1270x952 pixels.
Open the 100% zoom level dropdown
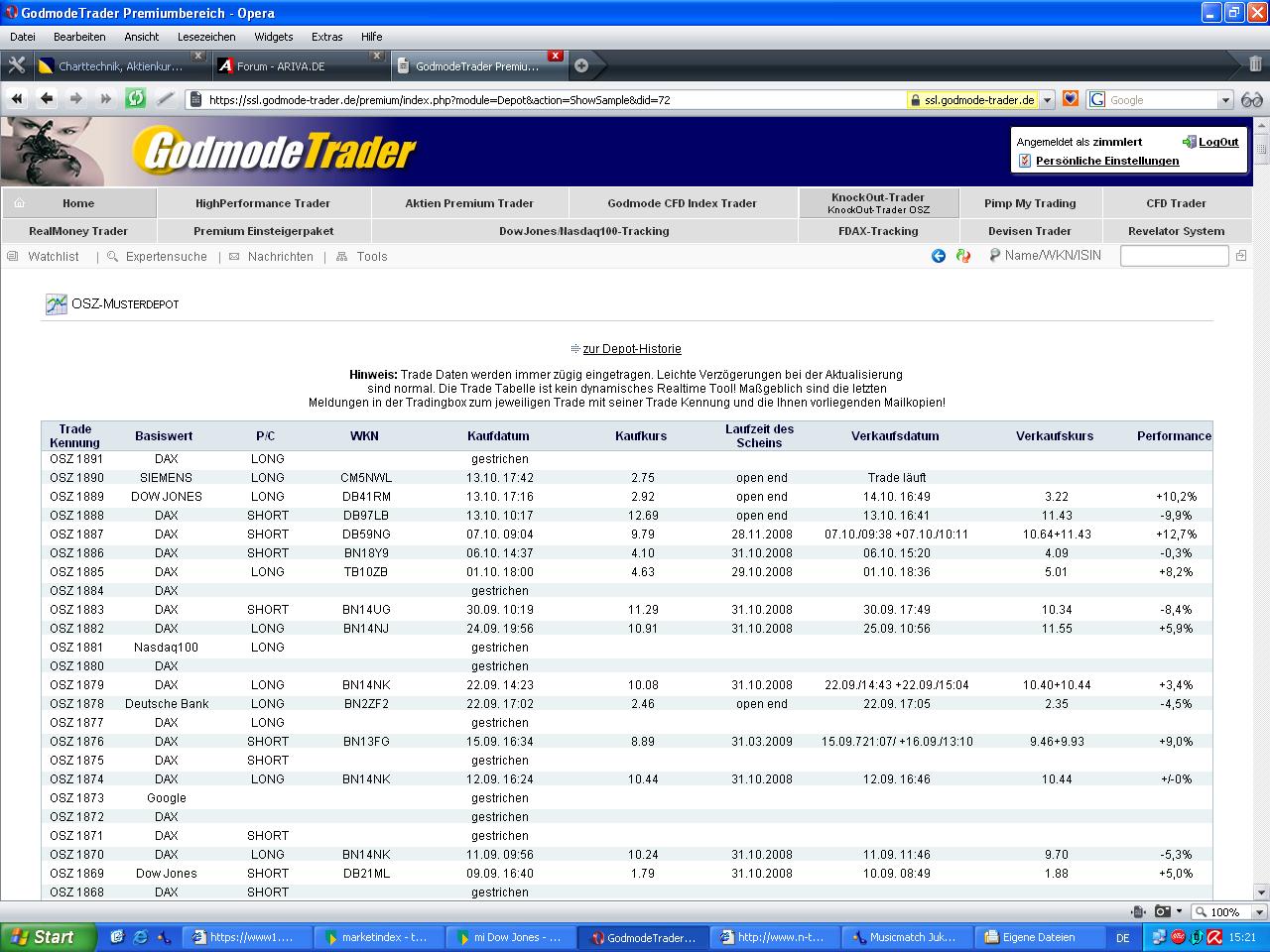click(x=1260, y=912)
